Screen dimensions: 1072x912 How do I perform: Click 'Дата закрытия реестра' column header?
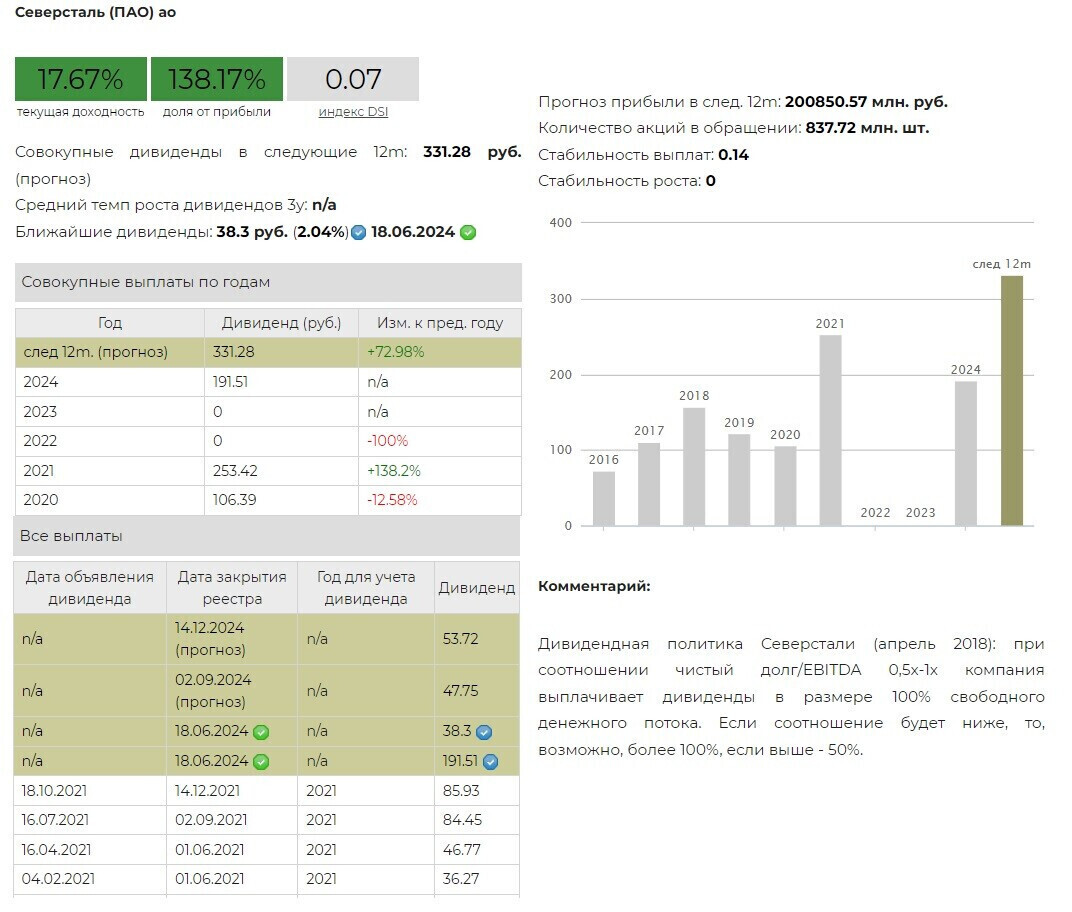click(x=232, y=588)
